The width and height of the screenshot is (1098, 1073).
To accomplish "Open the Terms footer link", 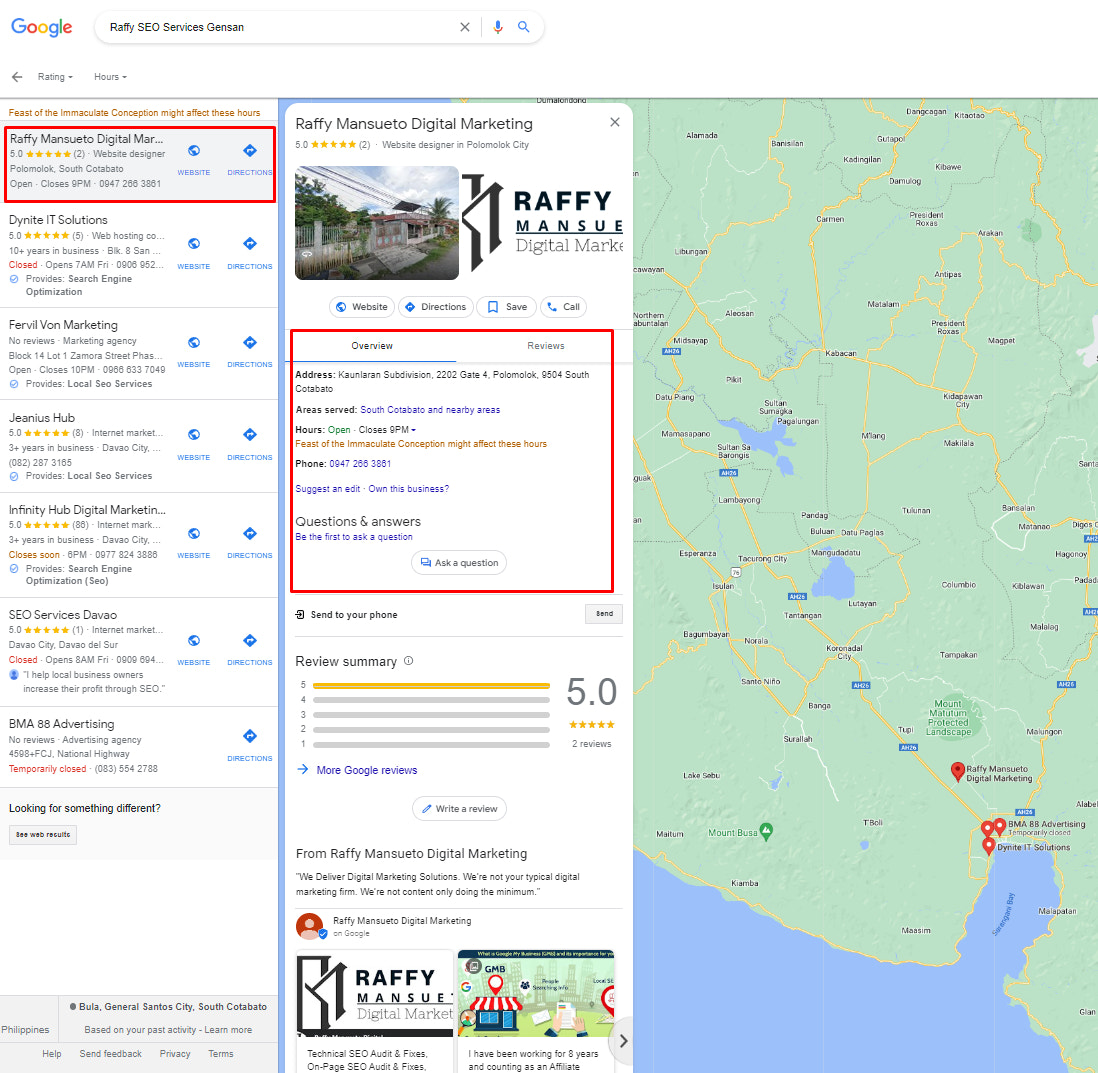I will 221,1053.
